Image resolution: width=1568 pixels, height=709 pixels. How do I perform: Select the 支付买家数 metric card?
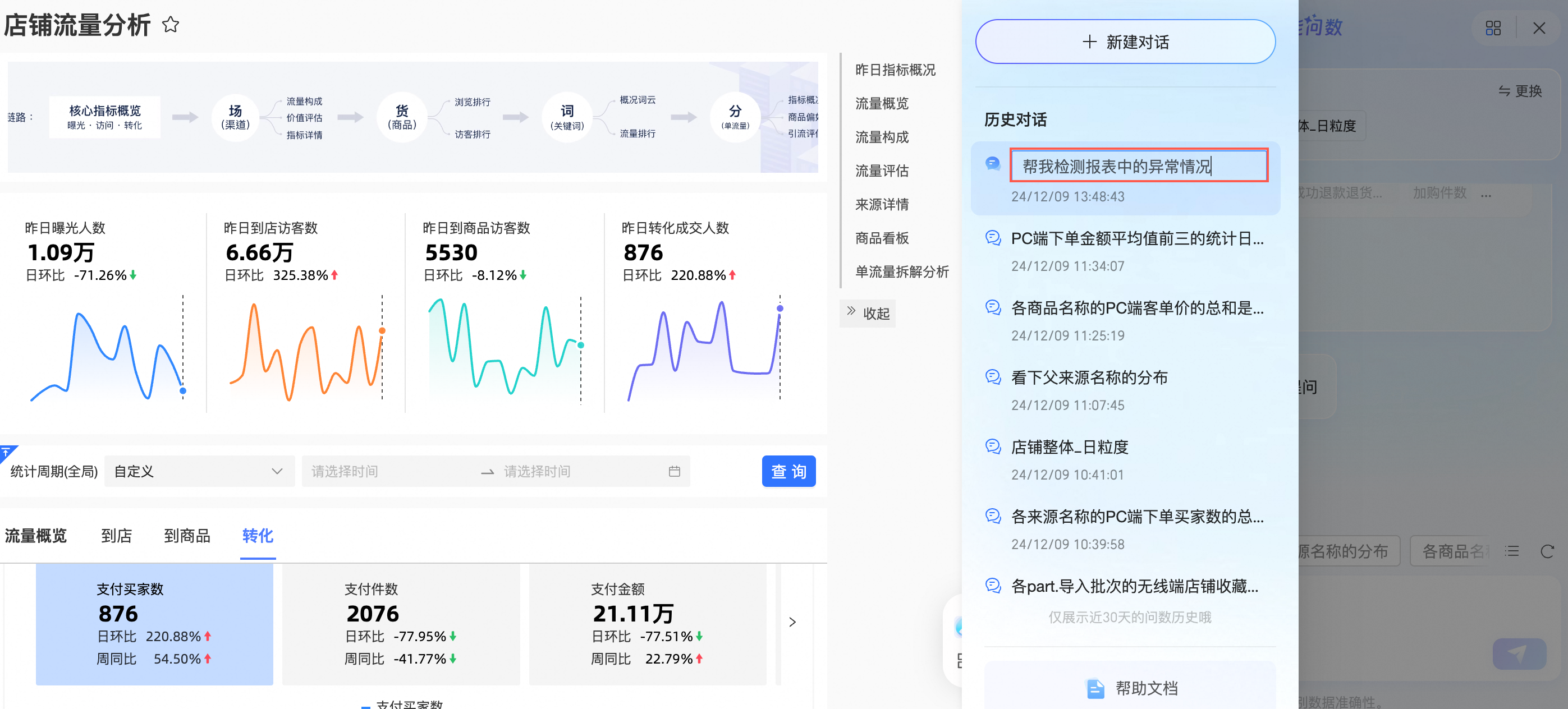(154, 624)
